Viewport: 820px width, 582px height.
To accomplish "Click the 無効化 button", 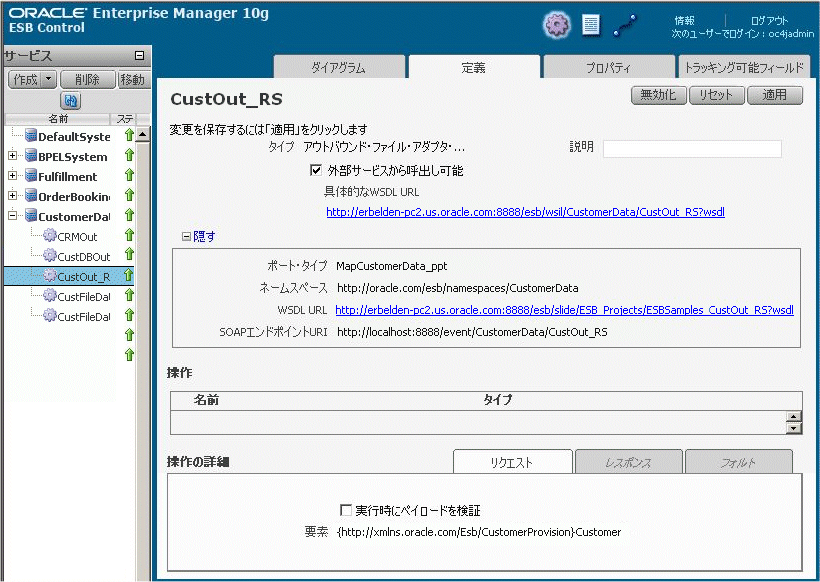I will [x=658, y=95].
